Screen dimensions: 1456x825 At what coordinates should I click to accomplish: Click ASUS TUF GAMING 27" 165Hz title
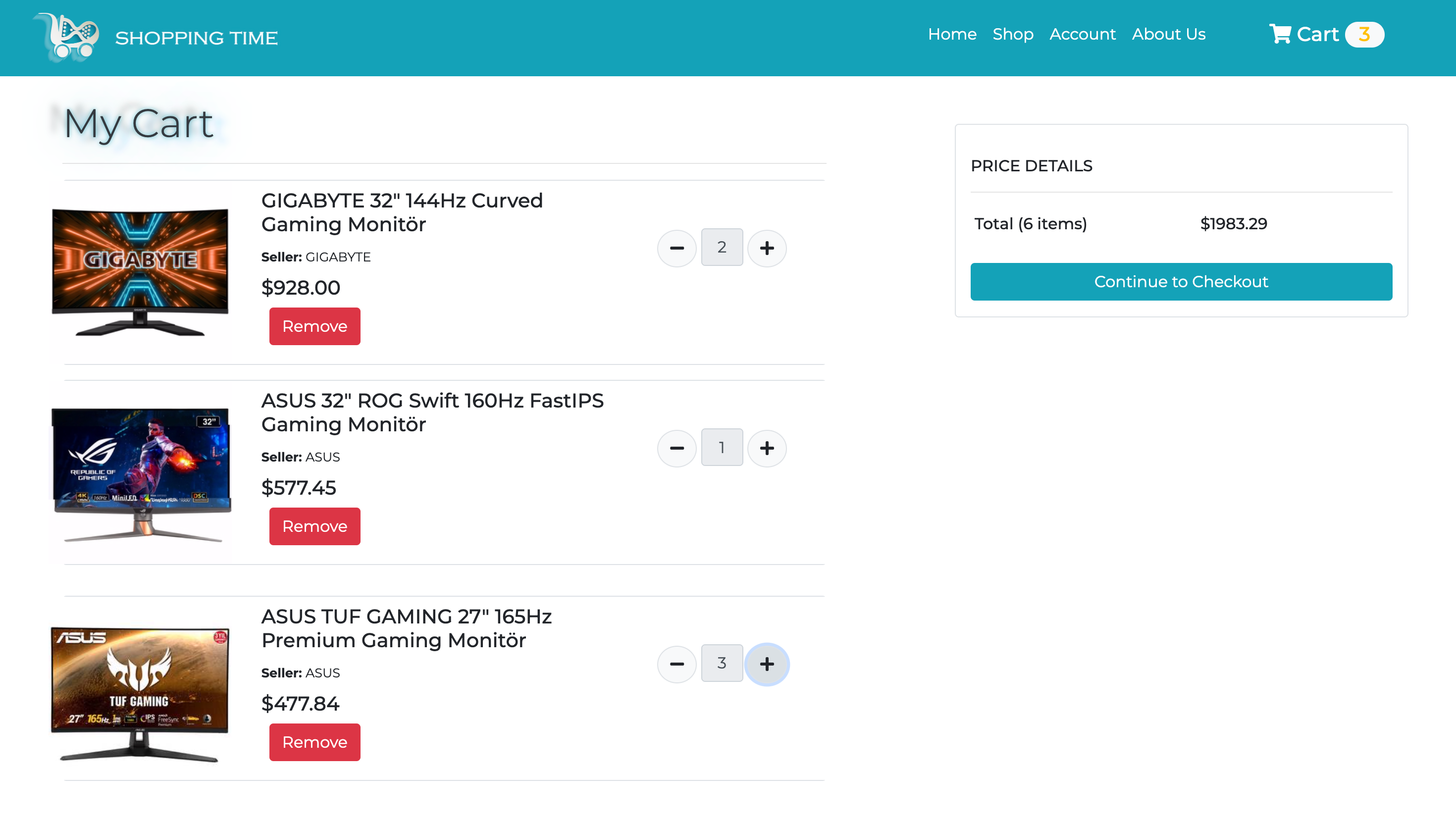(406, 628)
